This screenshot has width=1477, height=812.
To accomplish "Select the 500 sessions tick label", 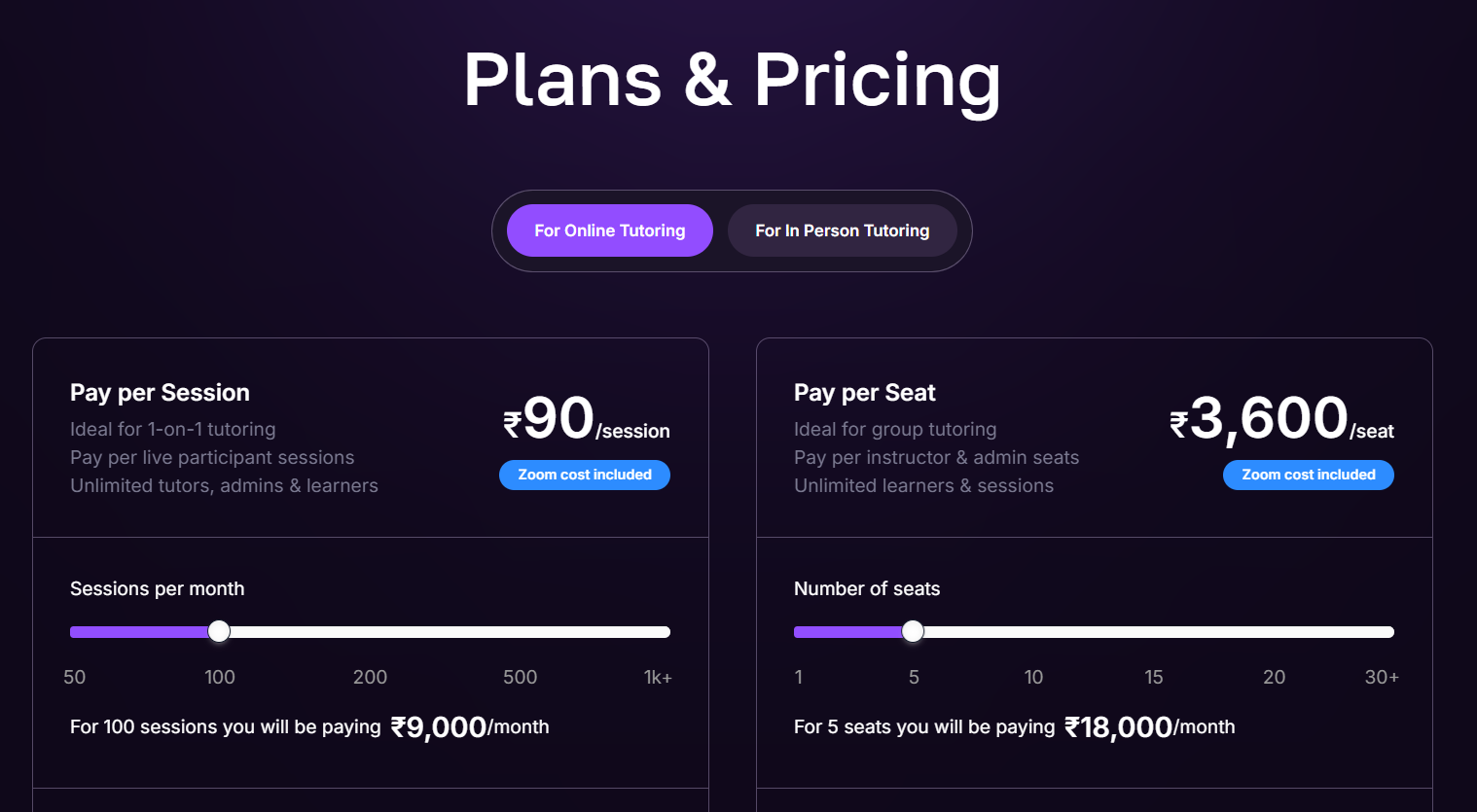I will (x=520, y=677).
